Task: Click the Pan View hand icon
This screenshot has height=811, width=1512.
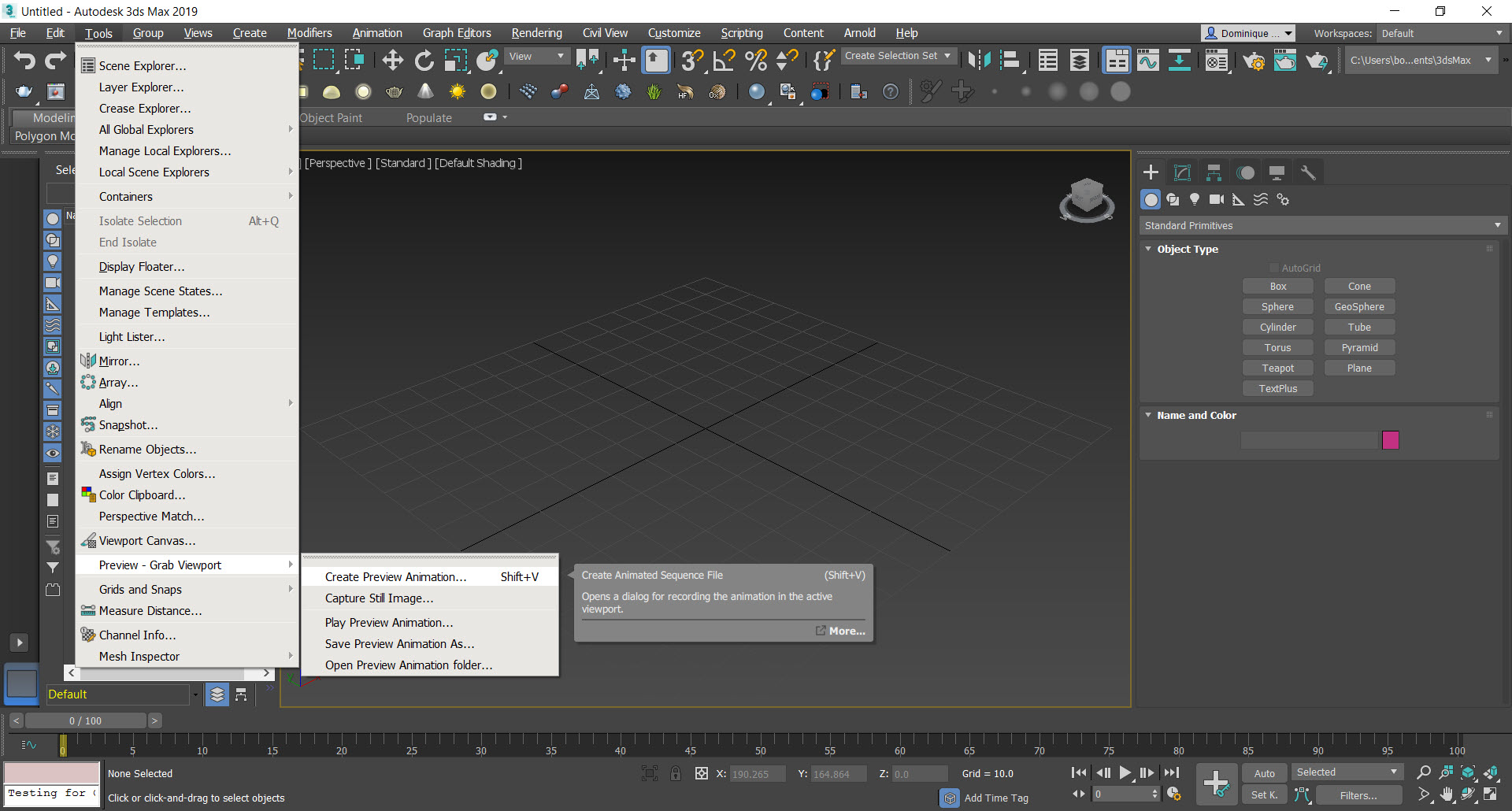Action: coord(1447,794)
